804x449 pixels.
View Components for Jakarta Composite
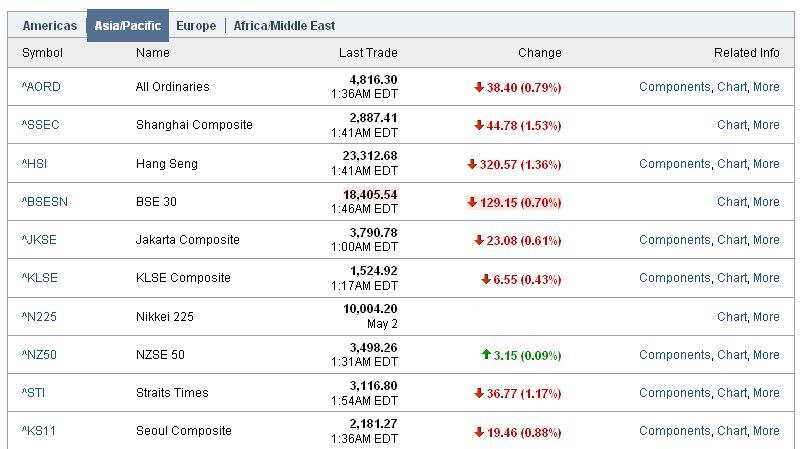[x=675, y=239]
